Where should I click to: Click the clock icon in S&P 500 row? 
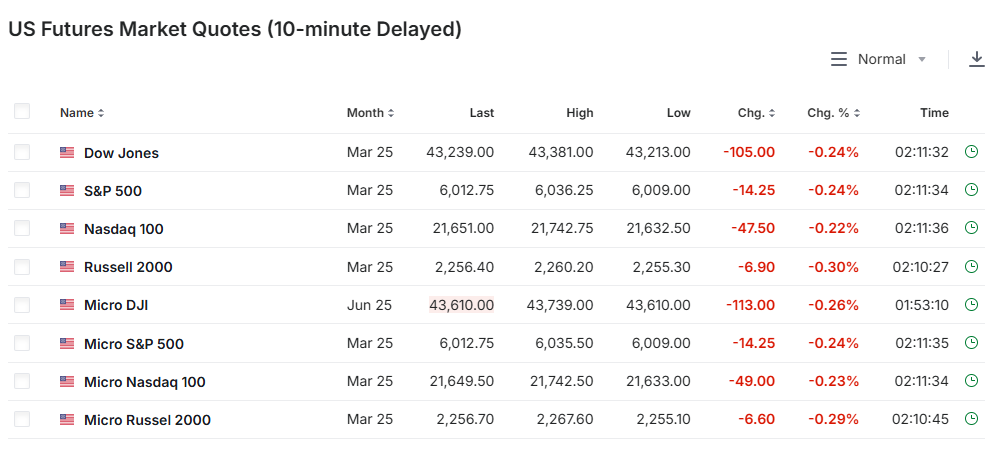971,190
